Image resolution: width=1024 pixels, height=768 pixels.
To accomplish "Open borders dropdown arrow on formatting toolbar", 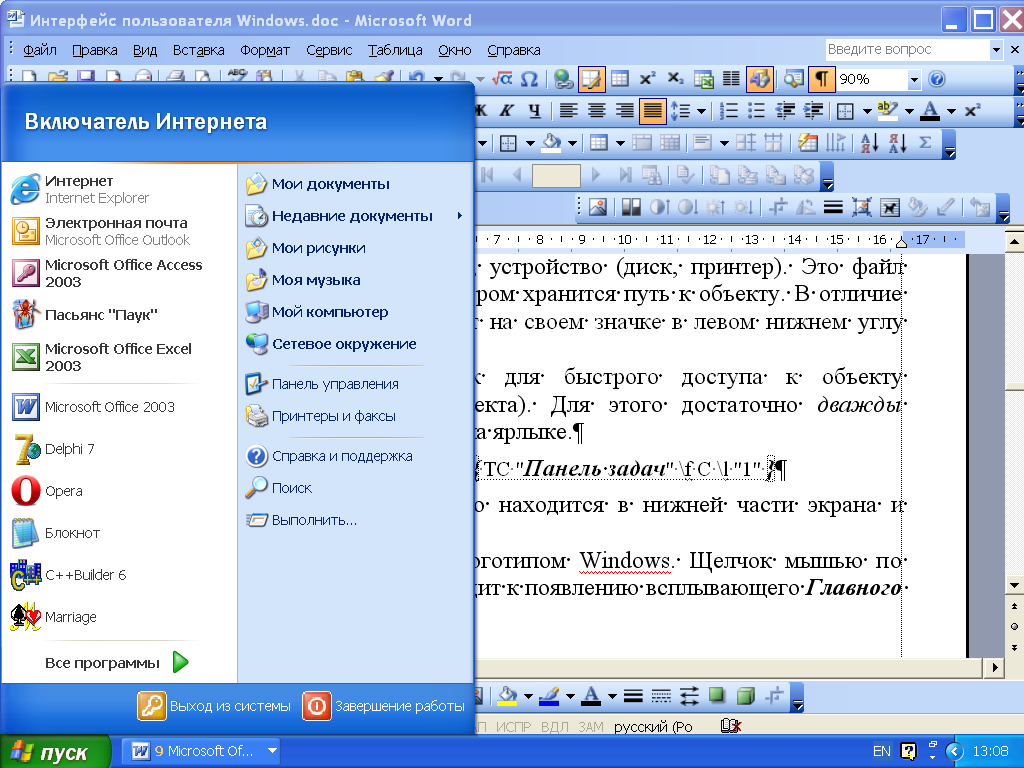I will [x=867, y=111].
